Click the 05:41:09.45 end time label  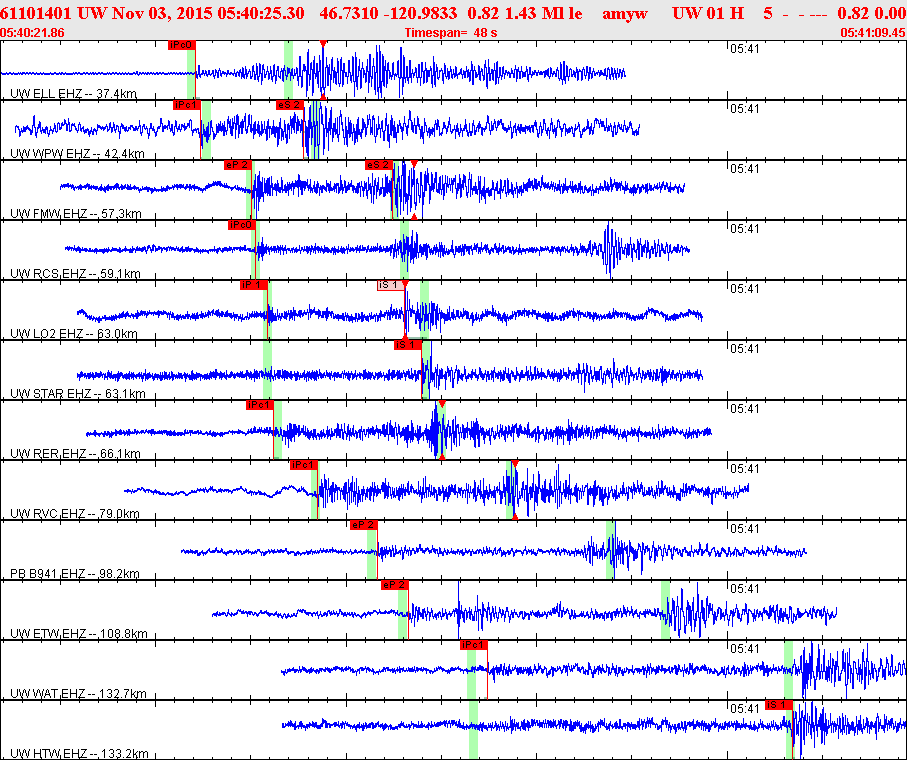pos(872,32)
